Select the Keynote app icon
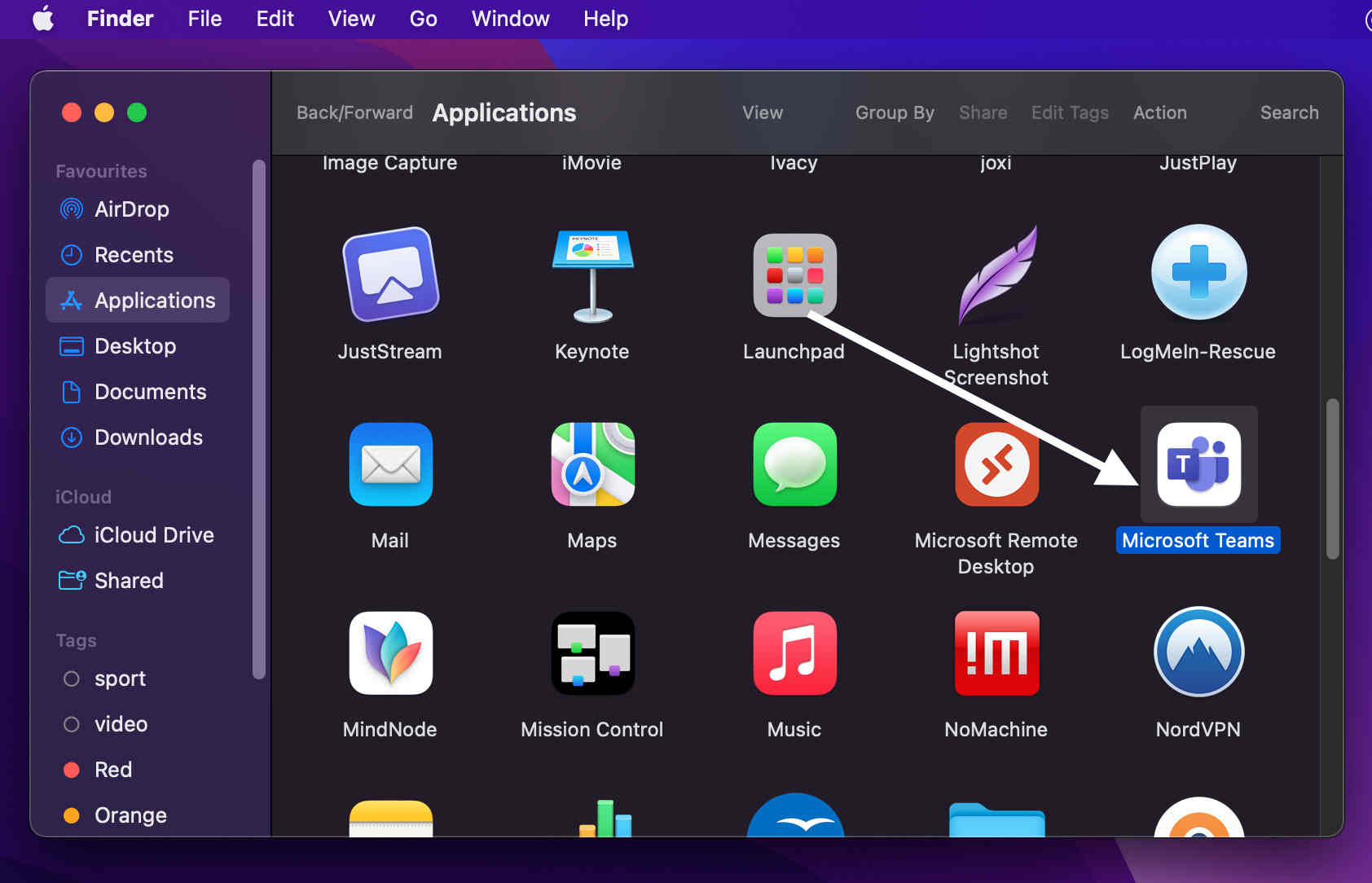Viewport: 1372px width, 883px height. [592, 275]
